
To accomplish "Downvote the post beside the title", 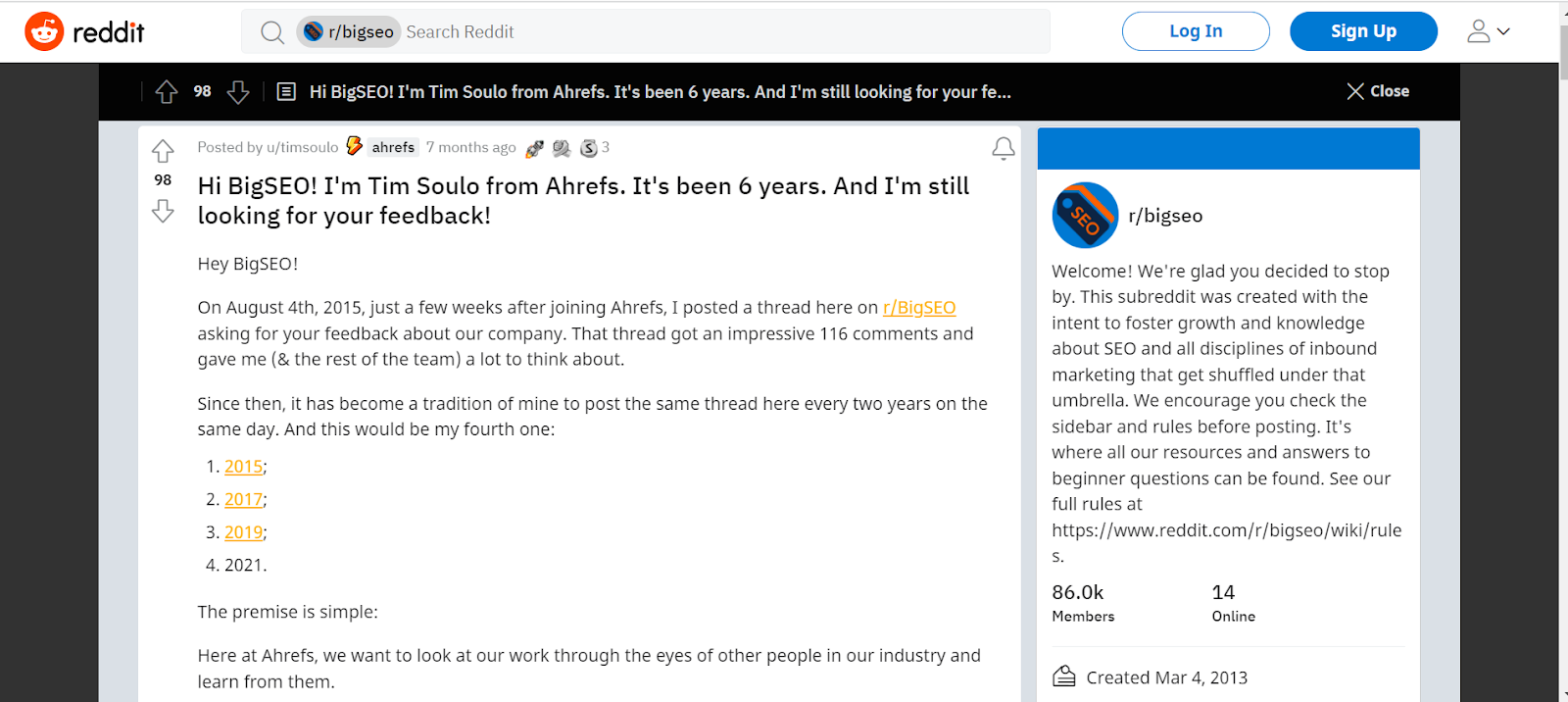I will point(163,211).
